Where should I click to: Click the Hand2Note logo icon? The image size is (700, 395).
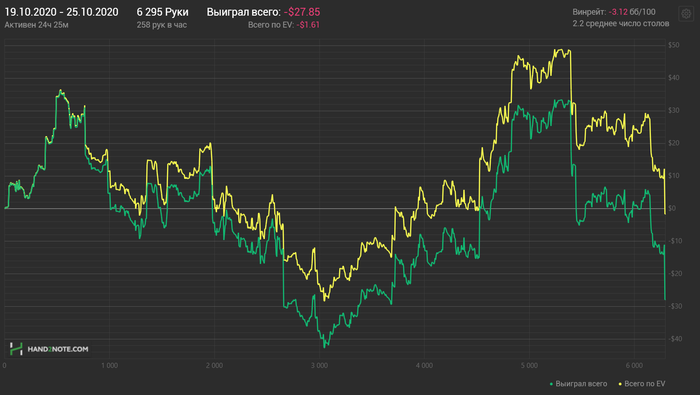click(x=16, y=349)
